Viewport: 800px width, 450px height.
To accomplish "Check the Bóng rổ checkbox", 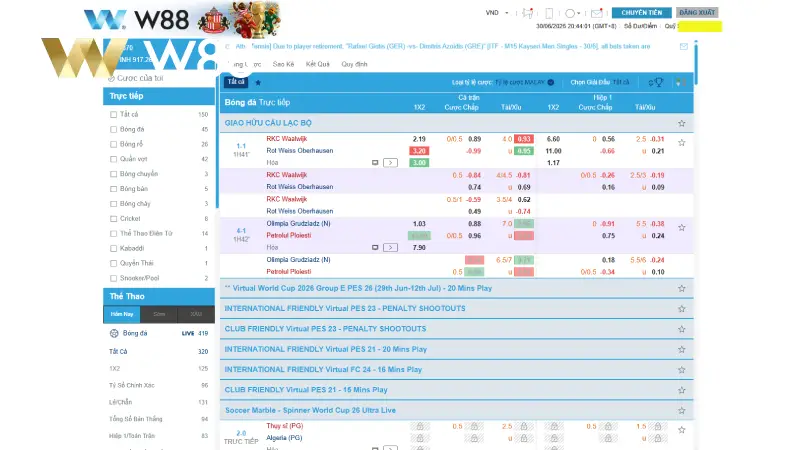I will coord(113,144).
